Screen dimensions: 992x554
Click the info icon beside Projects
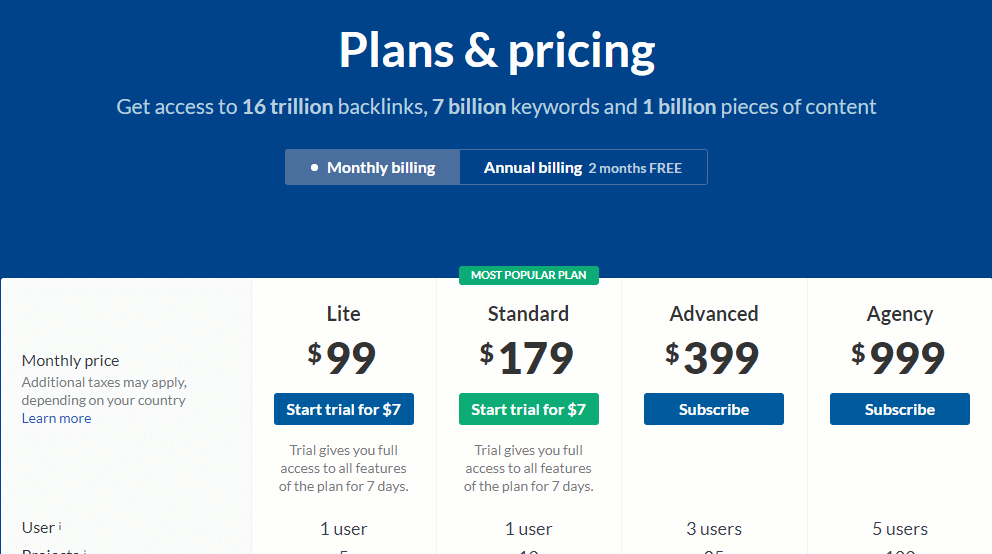tap(85, 551)
